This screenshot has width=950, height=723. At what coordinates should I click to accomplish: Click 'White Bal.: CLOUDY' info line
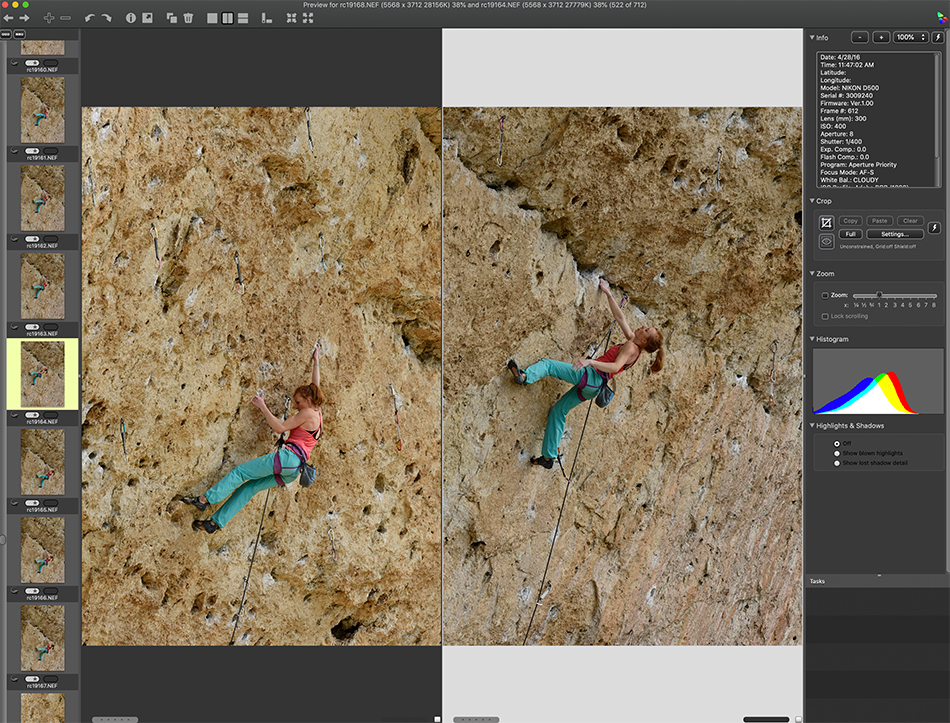coord(849,180)
